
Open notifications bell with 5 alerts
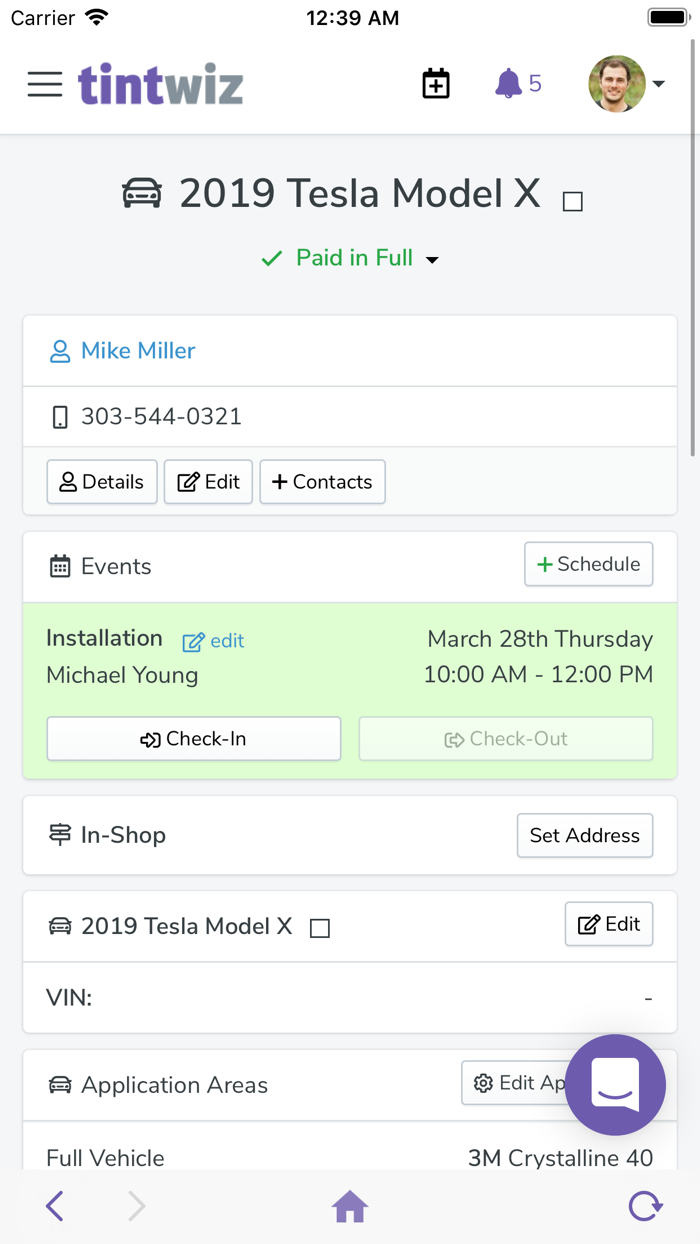click(x=518, y=84)
